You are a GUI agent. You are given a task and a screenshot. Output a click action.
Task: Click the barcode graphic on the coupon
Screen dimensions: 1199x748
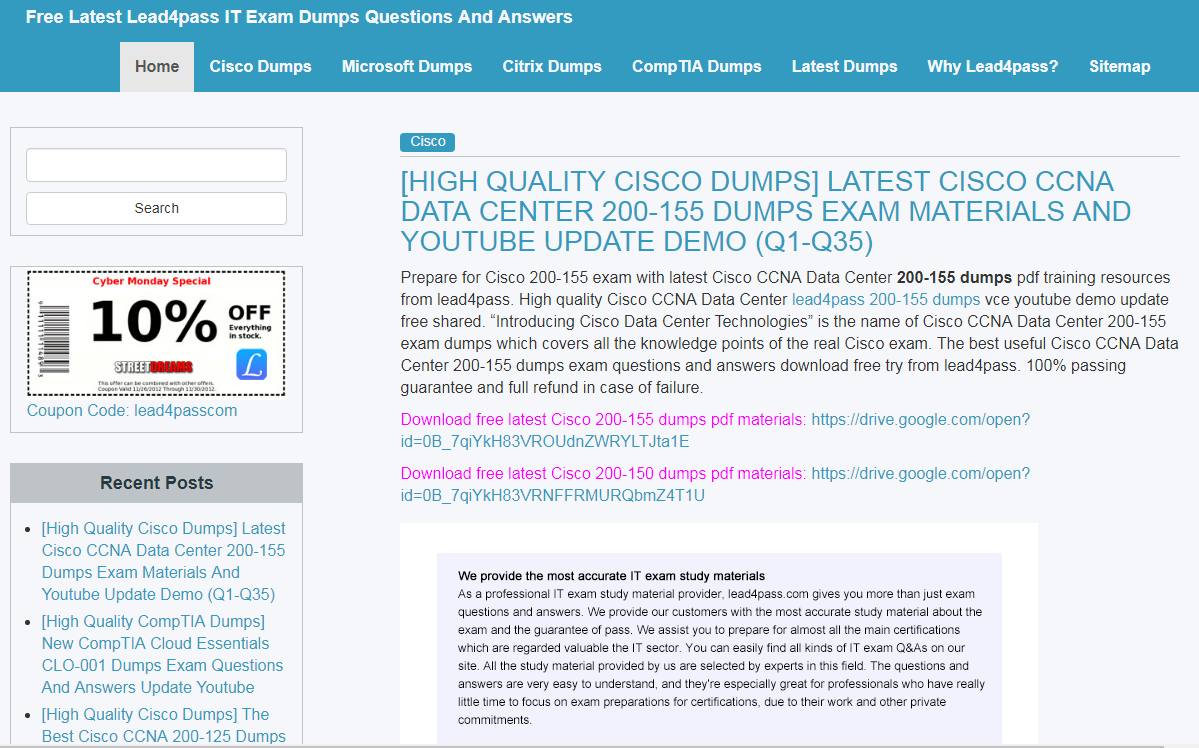click(54, 338)
